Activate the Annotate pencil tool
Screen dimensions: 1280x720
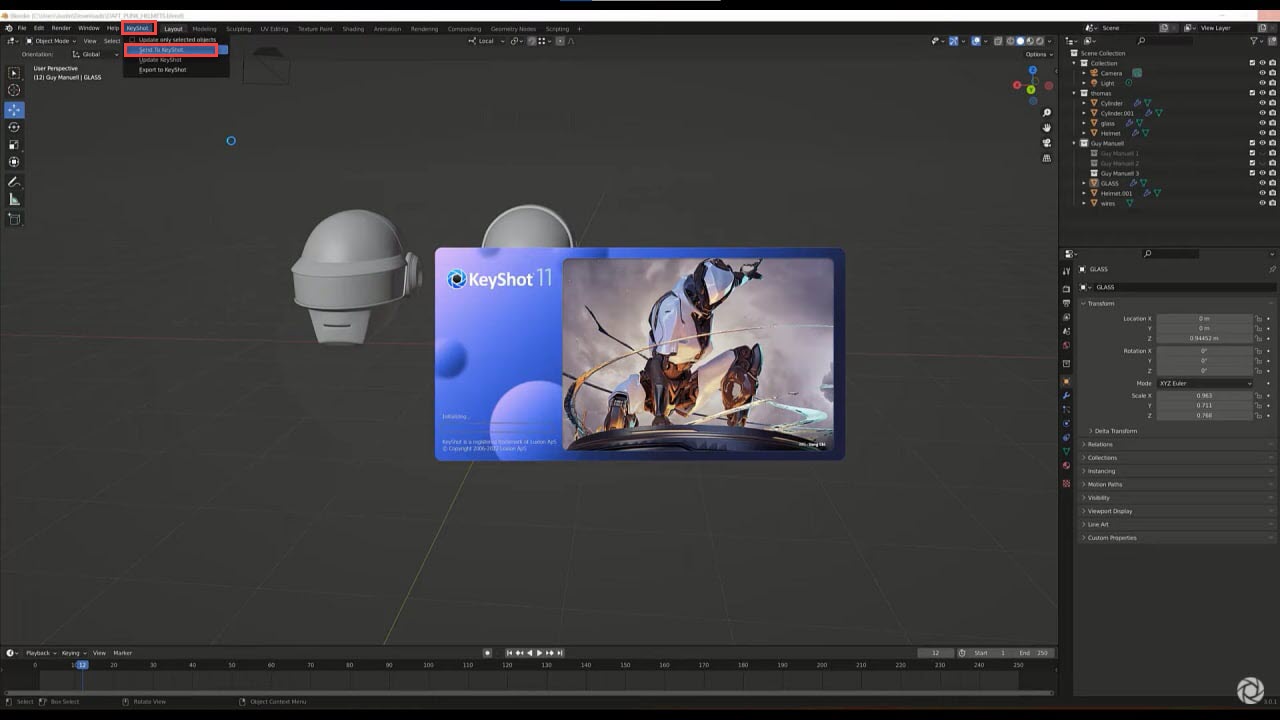(x=14, y=182)
